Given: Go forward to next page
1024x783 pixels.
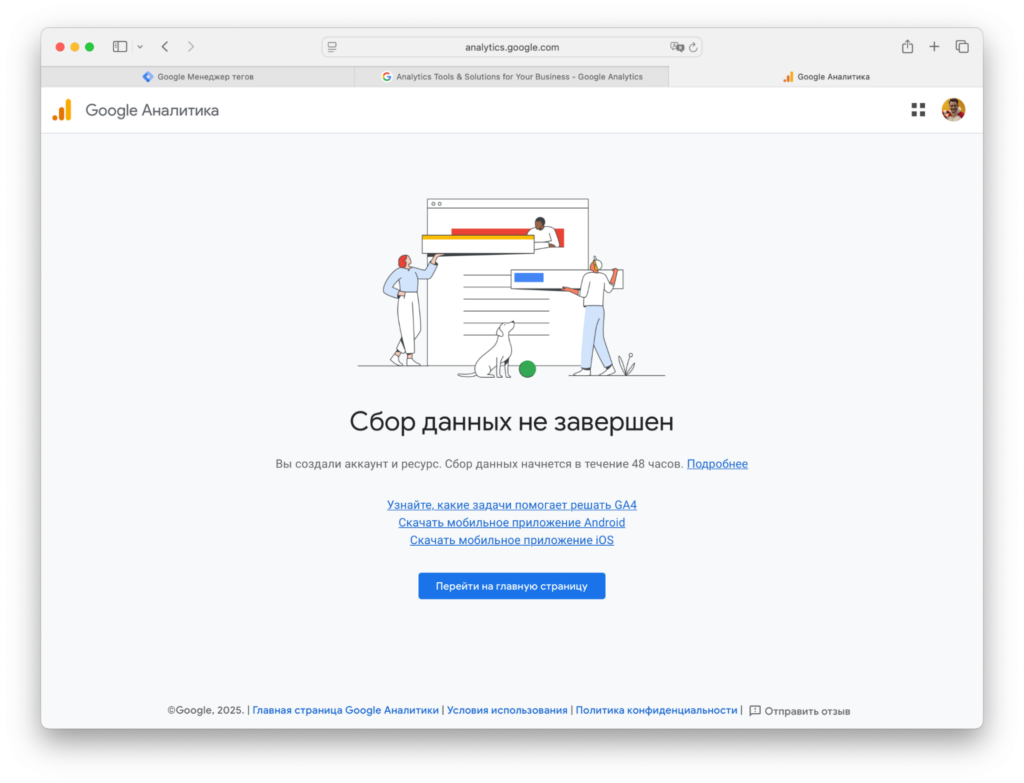Looking at the screenshot, I should tap(191, 46).
